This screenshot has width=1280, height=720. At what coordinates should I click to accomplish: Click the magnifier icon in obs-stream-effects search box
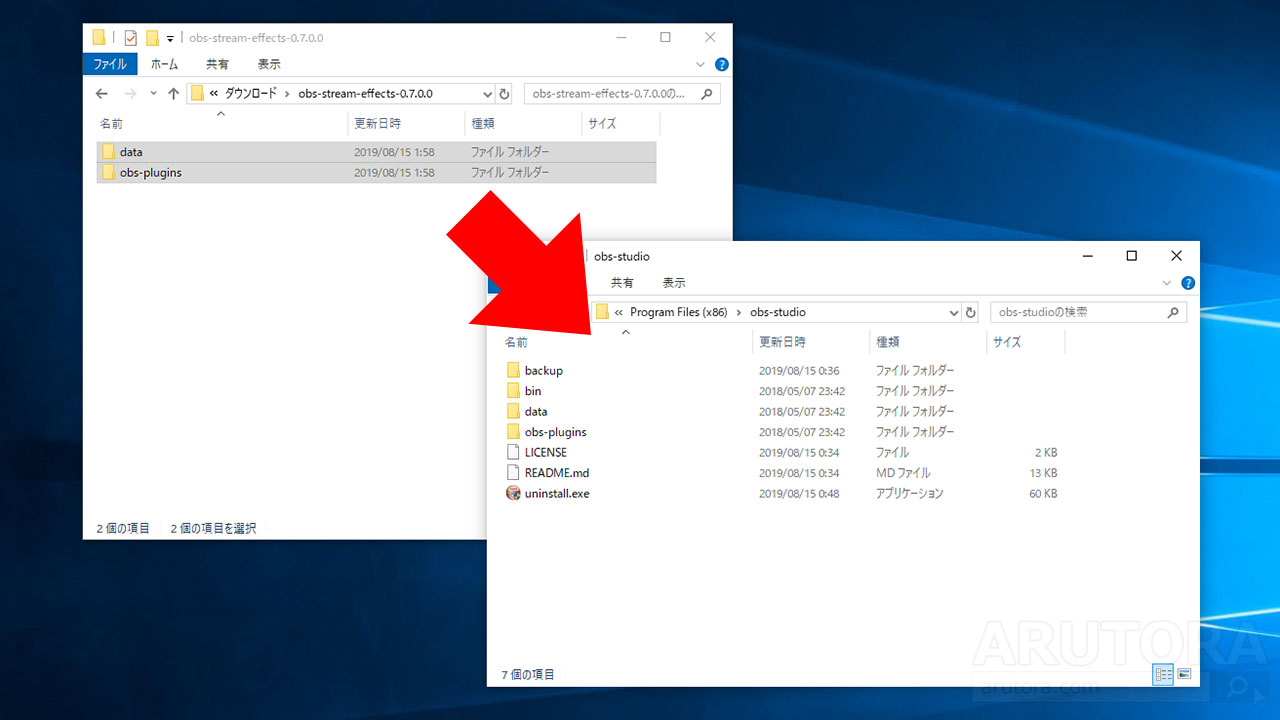[706, 94]
